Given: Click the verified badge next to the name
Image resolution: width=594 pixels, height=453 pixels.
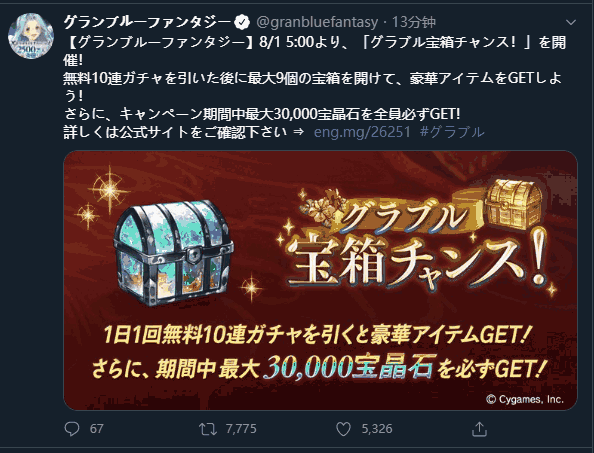Looking at the screenshot, I should pyautogui.click(x=242, y=23).
